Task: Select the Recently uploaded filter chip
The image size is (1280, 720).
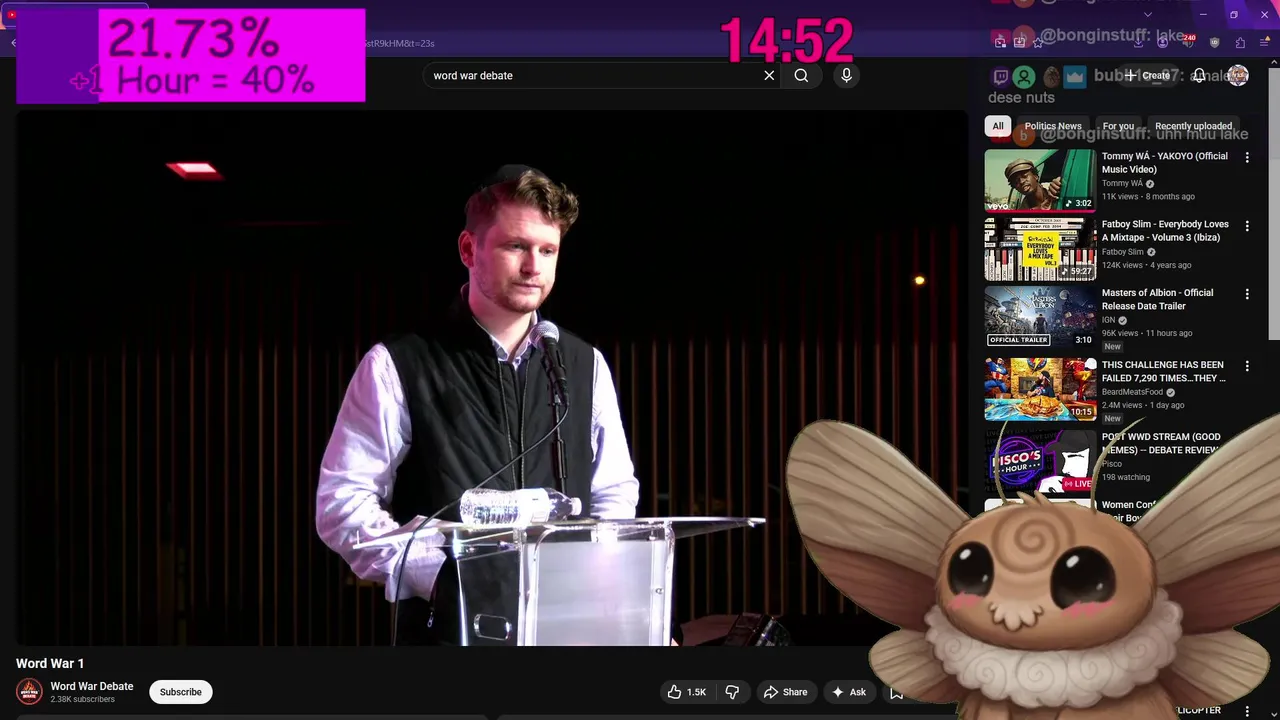Action: (1193, 126)
